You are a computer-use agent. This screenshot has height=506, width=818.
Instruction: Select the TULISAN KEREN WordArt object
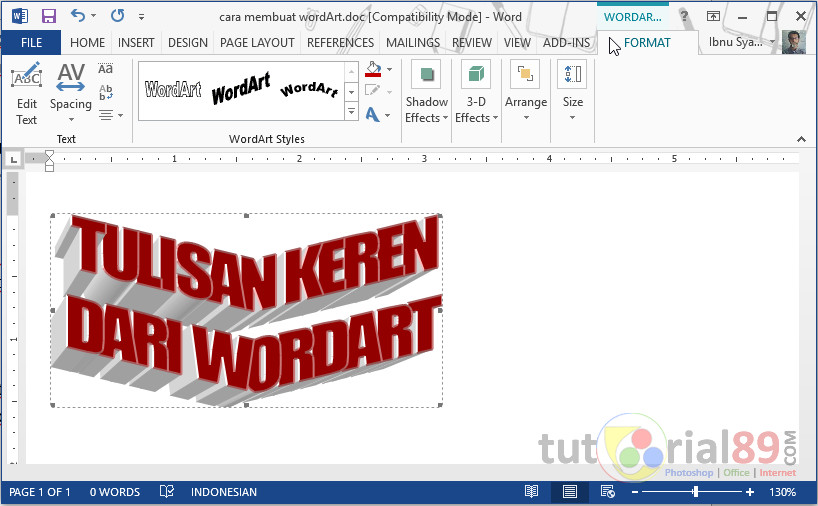246,310
